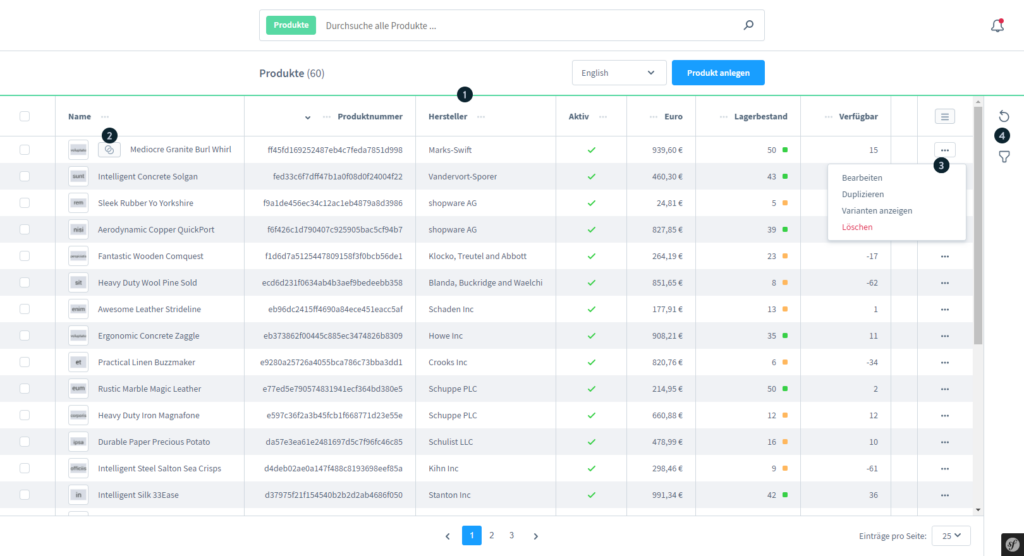Click the Symfony icon in the bottom corner
Viewport: 1024px width, 556px height.
[1011, 542]
